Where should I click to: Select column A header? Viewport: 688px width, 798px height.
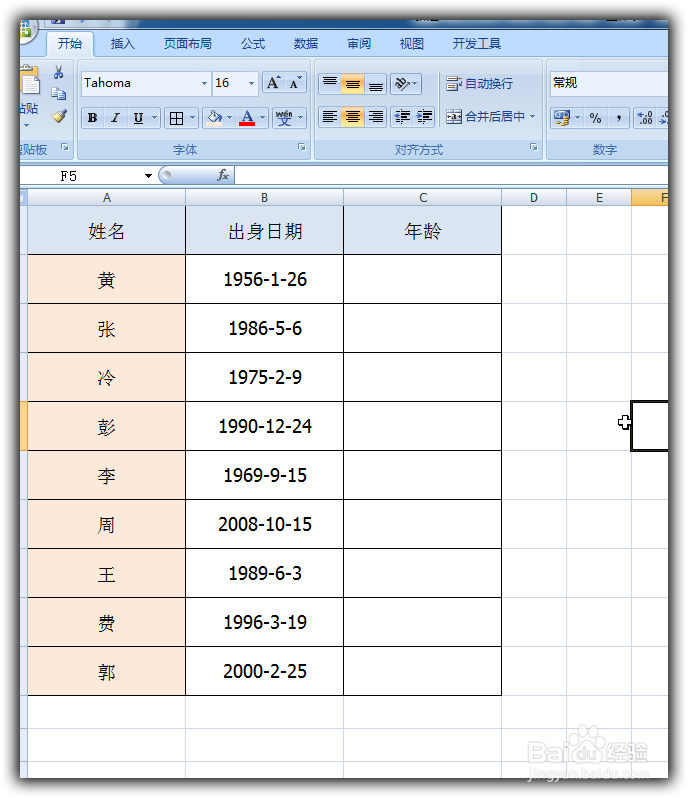[x=107, y=197]
